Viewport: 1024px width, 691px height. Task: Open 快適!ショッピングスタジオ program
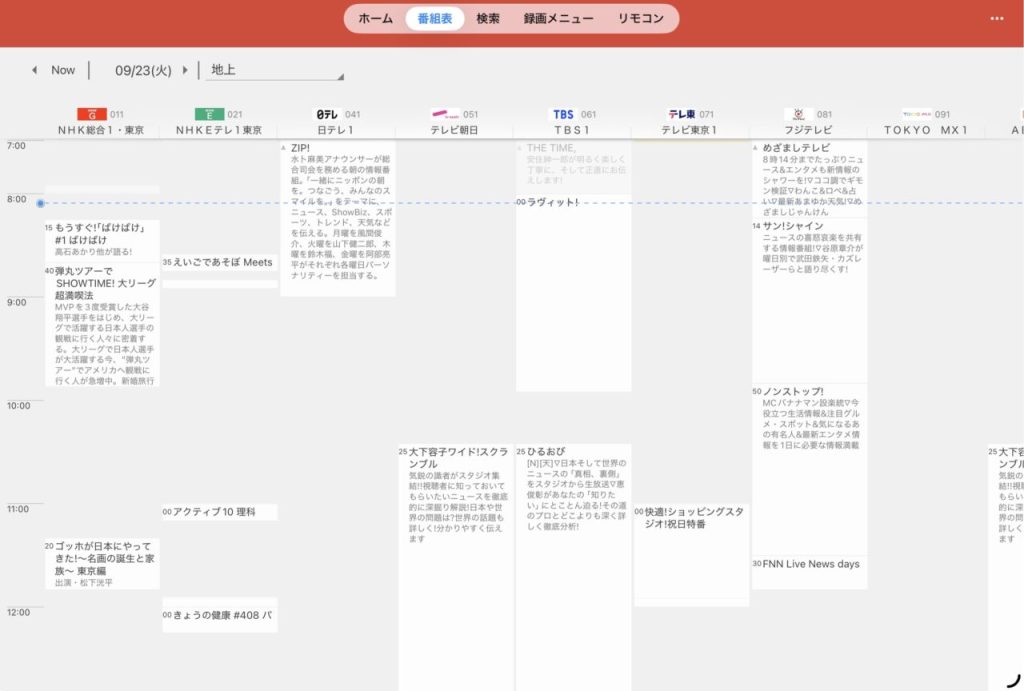click(692, 551)
